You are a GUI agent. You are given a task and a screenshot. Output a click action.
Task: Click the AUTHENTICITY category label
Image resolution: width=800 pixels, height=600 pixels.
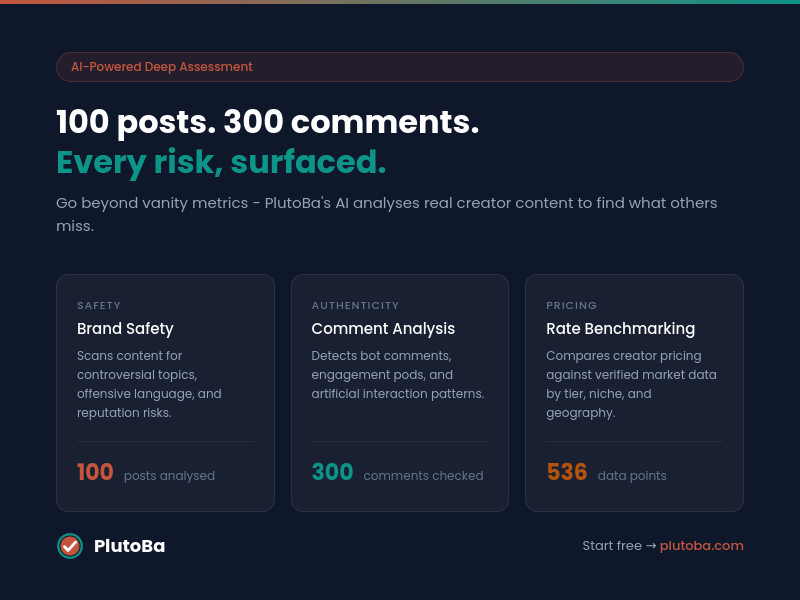[355, 306]
